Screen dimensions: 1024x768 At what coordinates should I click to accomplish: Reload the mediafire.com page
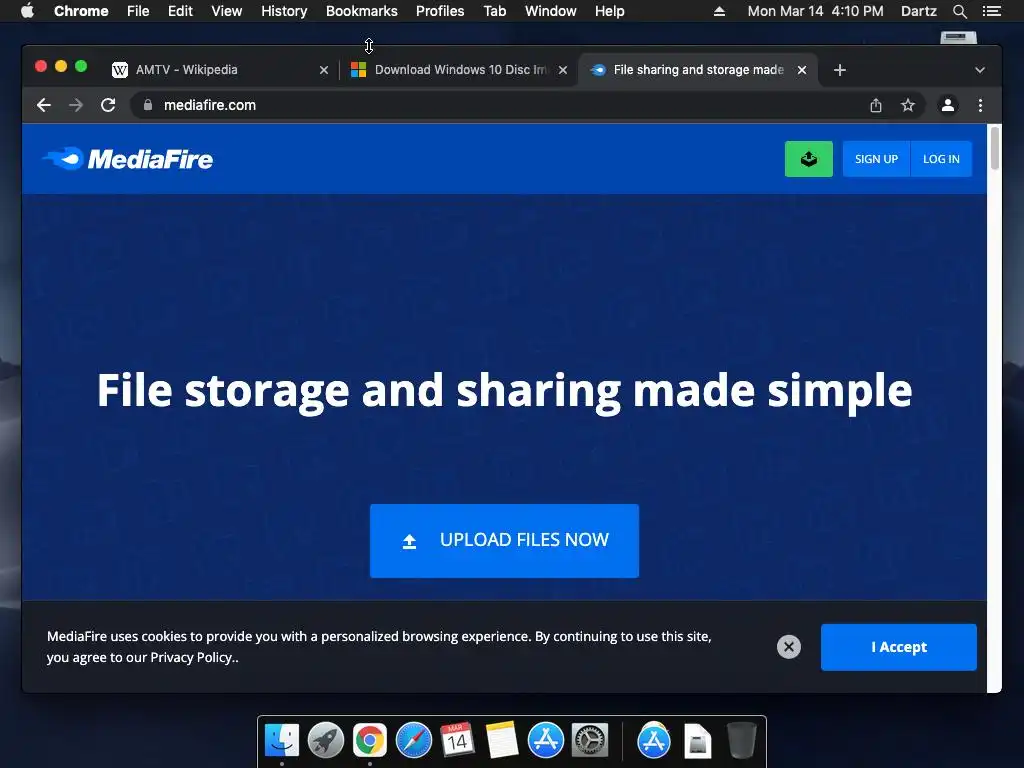[x=108, y=105]
